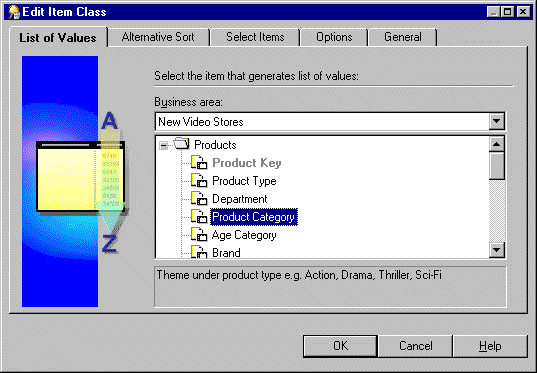Click the Product Type item icon

(199, 181)
